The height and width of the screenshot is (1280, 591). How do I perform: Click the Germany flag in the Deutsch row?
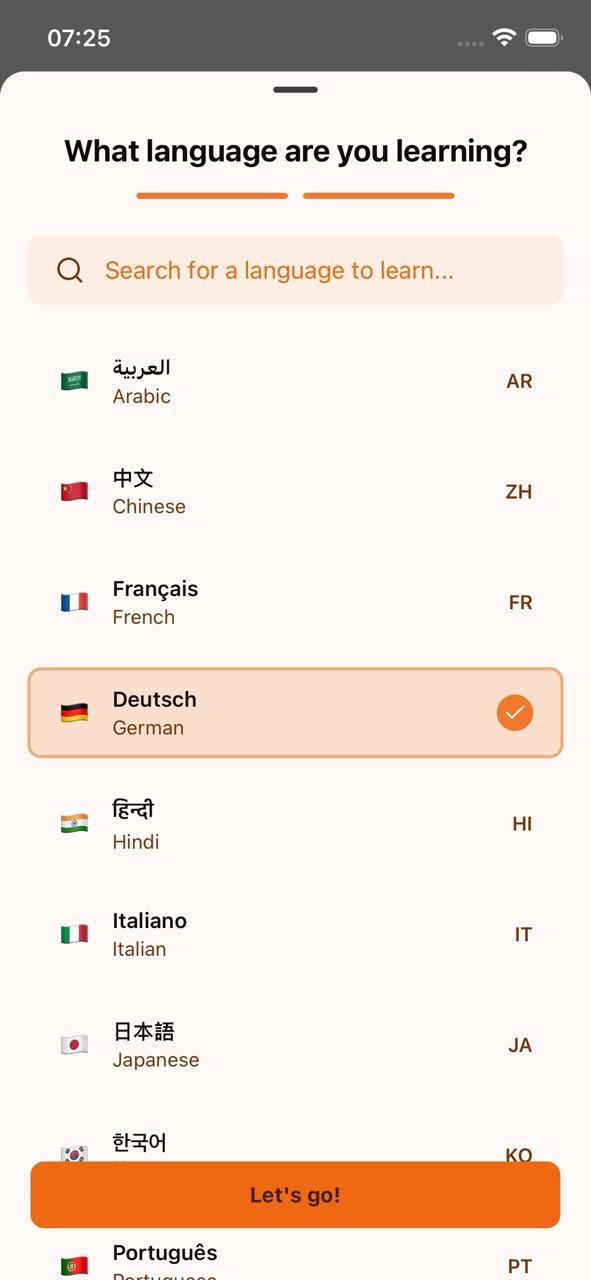pyautogui.click(x=74, y=712)
